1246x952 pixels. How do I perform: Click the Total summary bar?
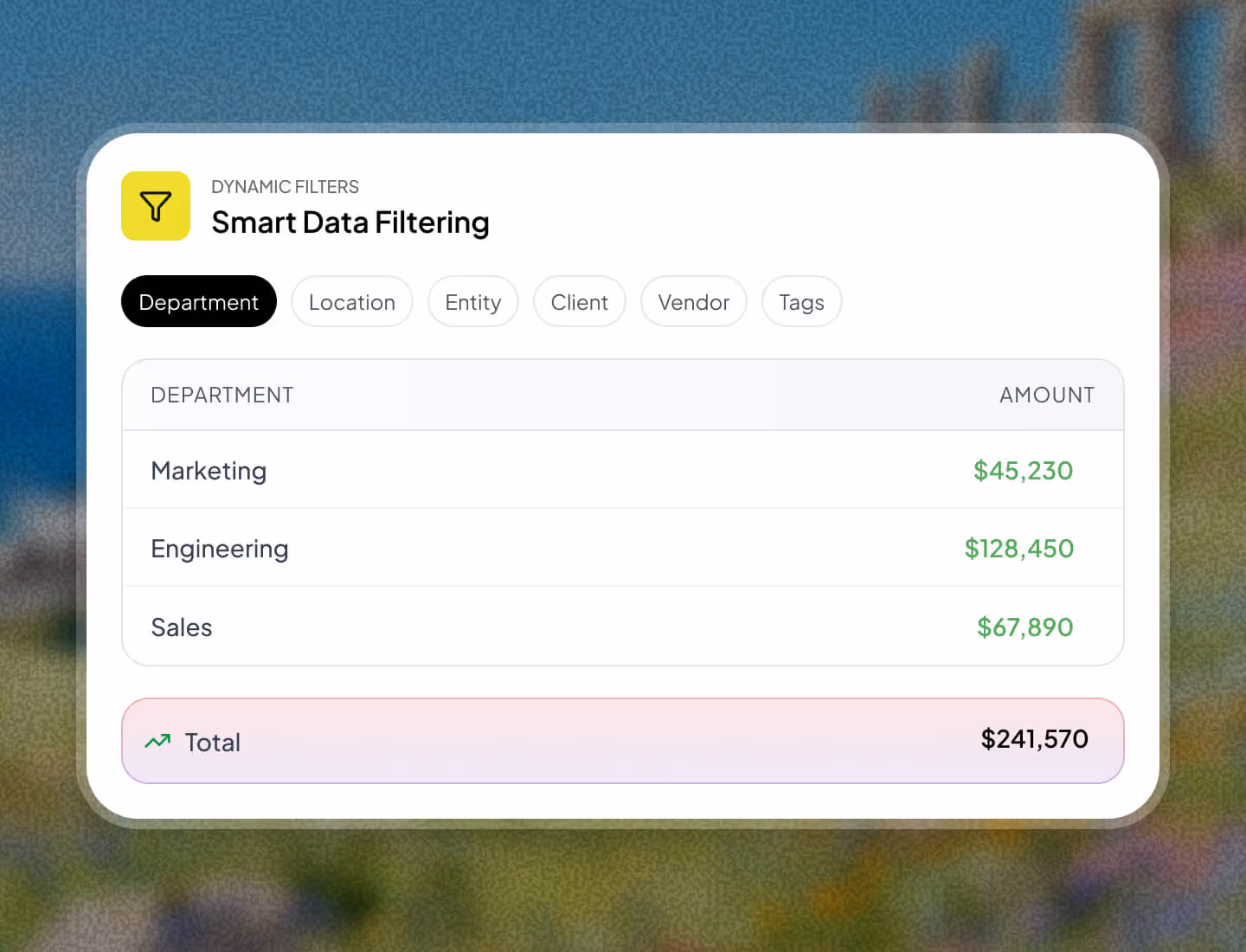622,741
